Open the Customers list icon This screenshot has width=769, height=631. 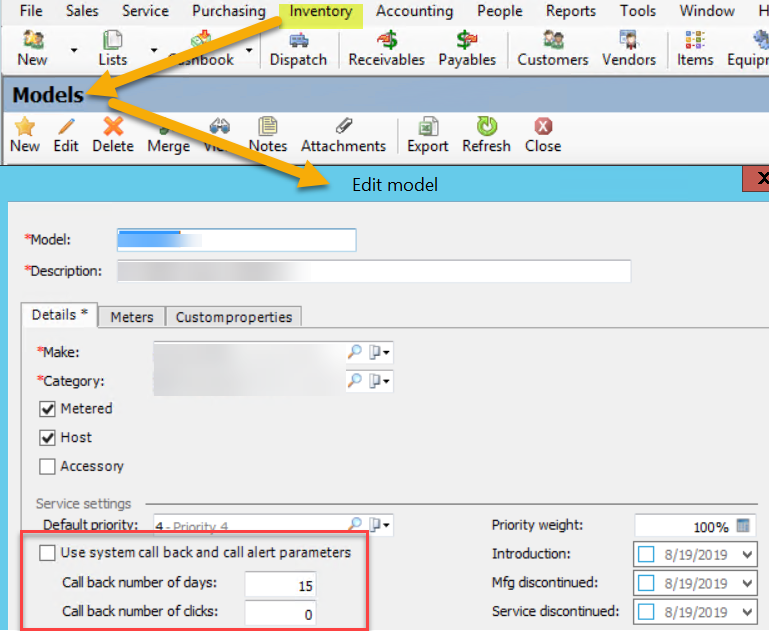coord(553,48)
